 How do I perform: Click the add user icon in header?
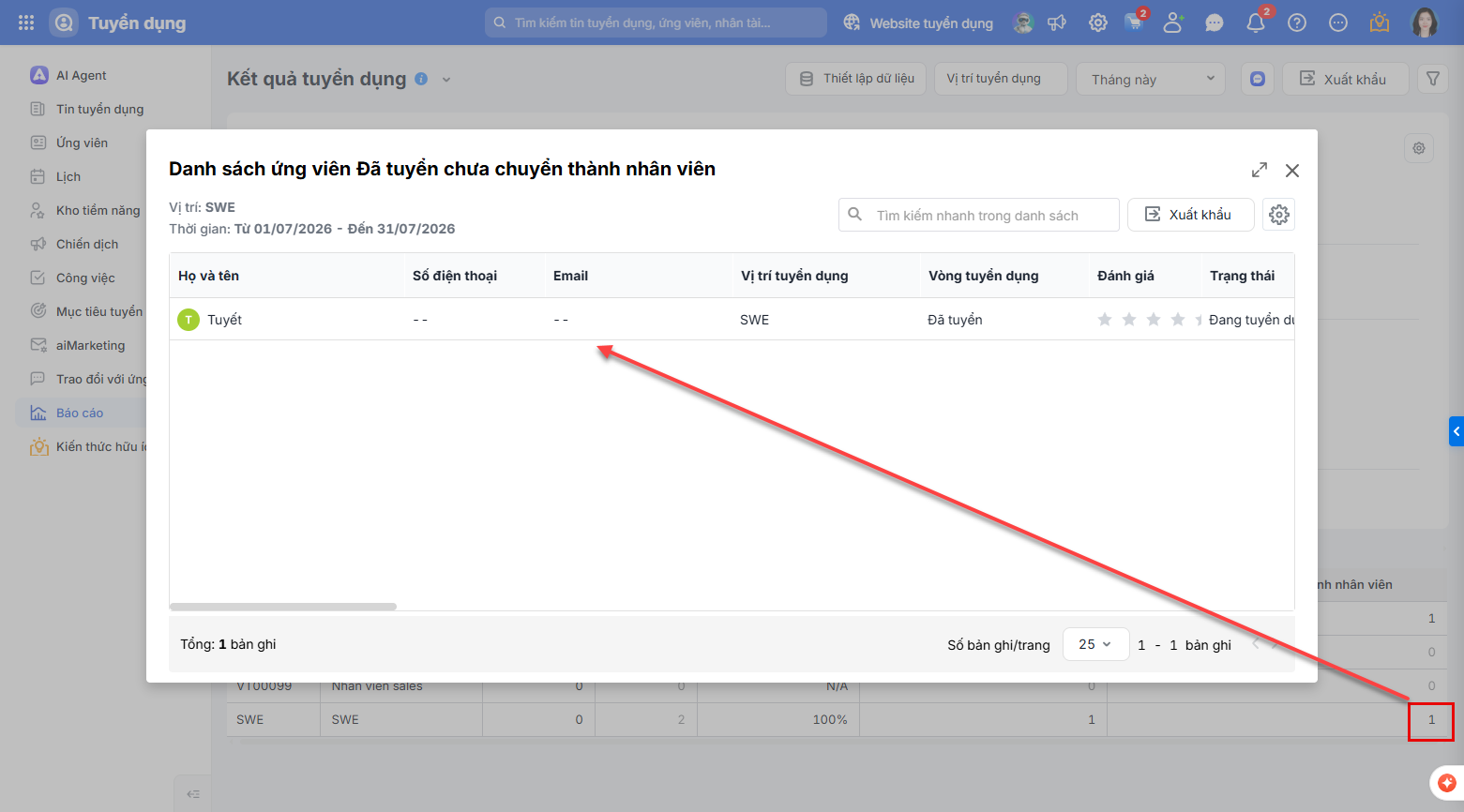pyautogui.click(x=1173, y=23)
